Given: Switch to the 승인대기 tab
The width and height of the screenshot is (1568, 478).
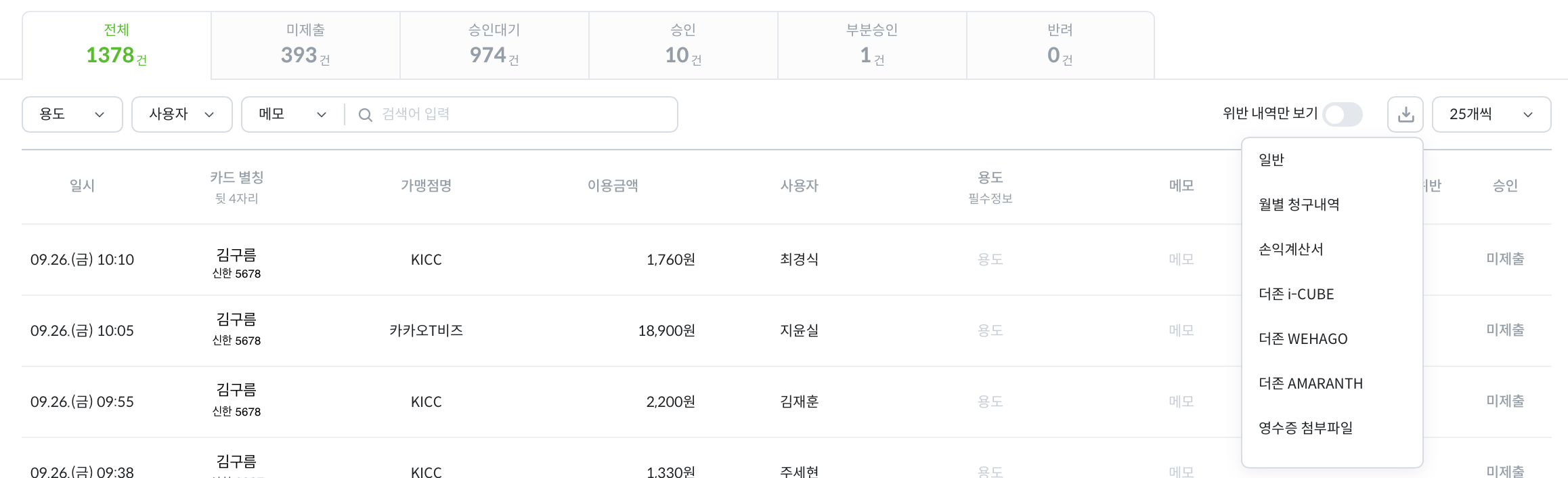Looking at the screenshot, I should pos(494,45).
